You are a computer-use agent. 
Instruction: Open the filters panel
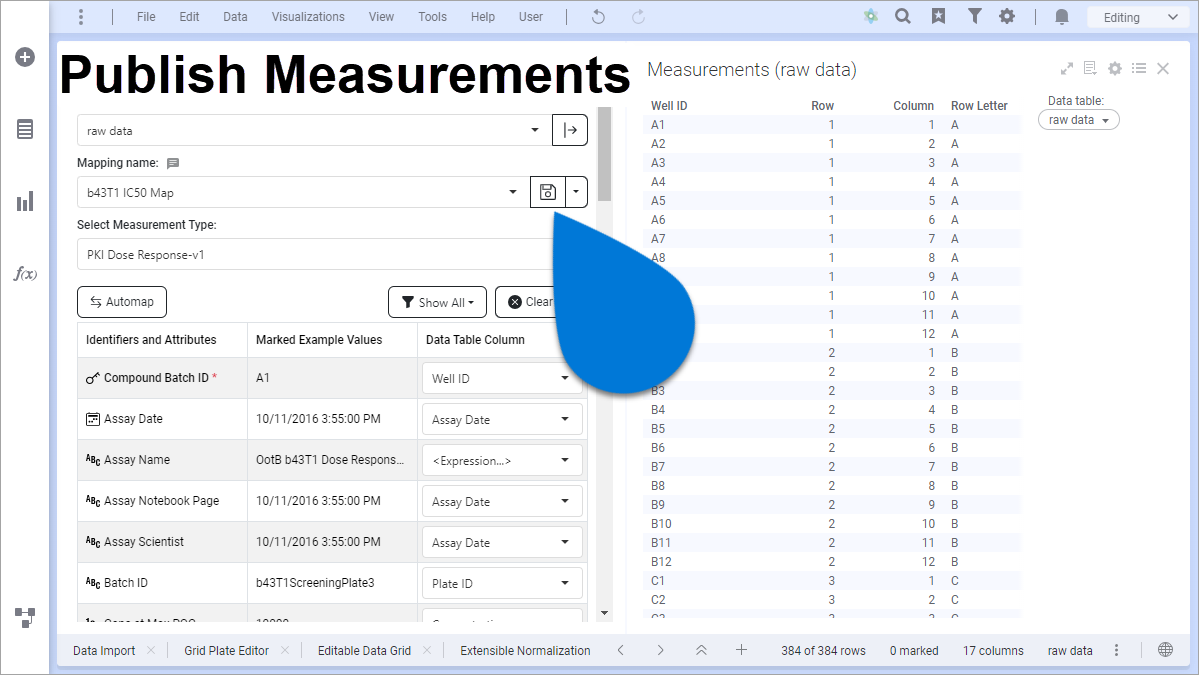[x=974, y=16]
